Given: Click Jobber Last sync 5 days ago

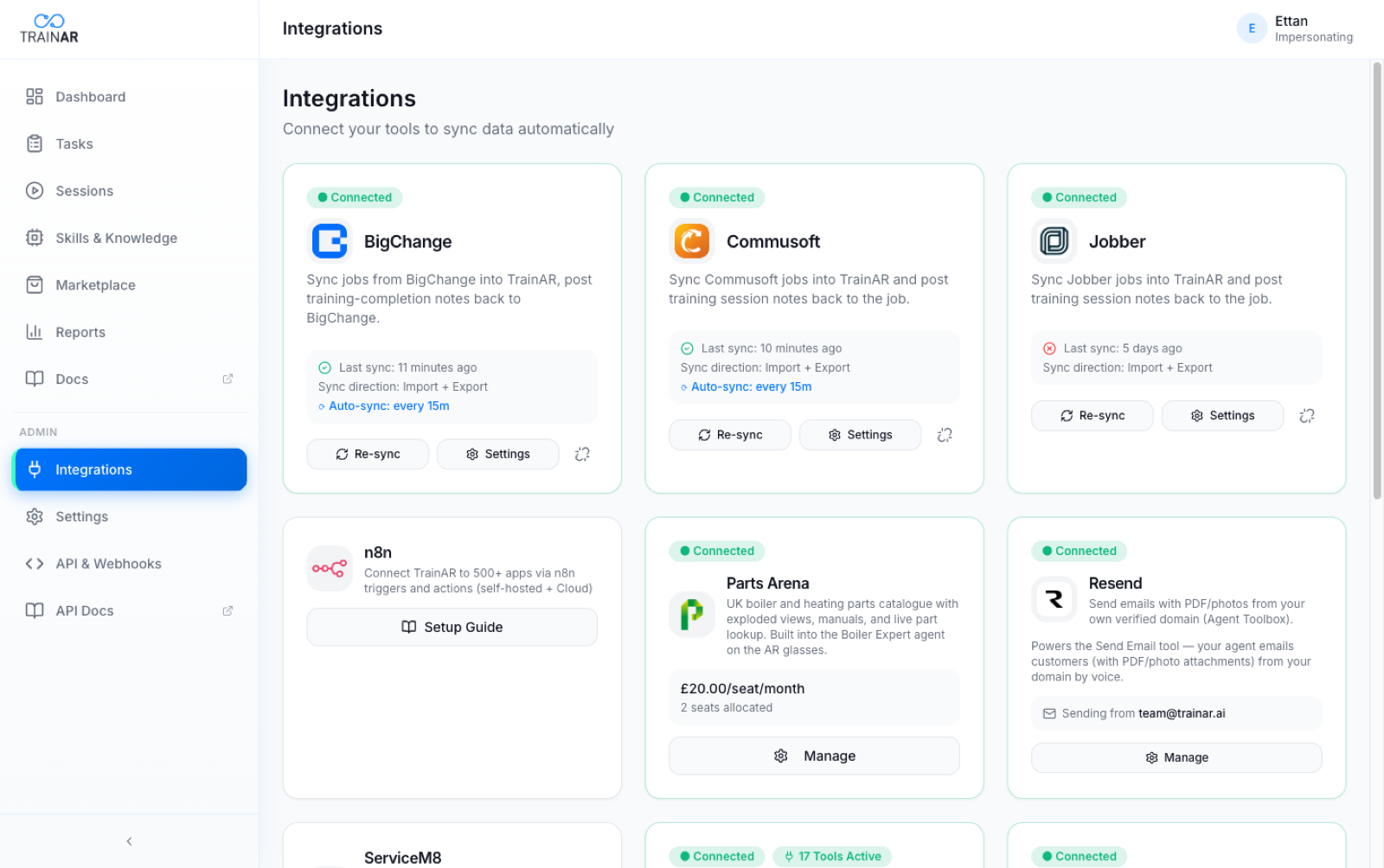Looking at the screenshot, I should click(1123, 348).
